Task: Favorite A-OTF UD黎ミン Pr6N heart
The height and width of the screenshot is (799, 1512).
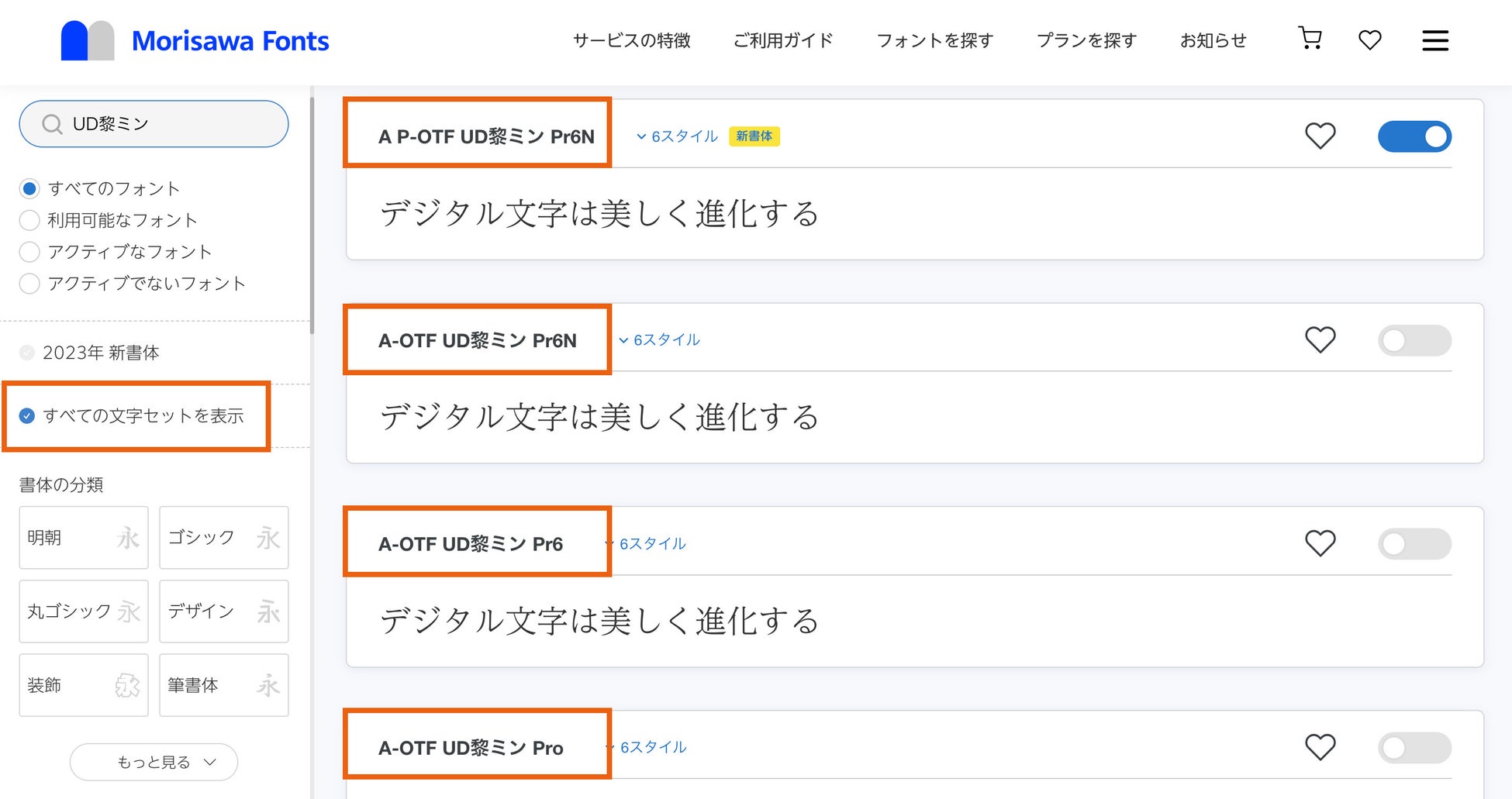Action: click(x=1320, y=340)
